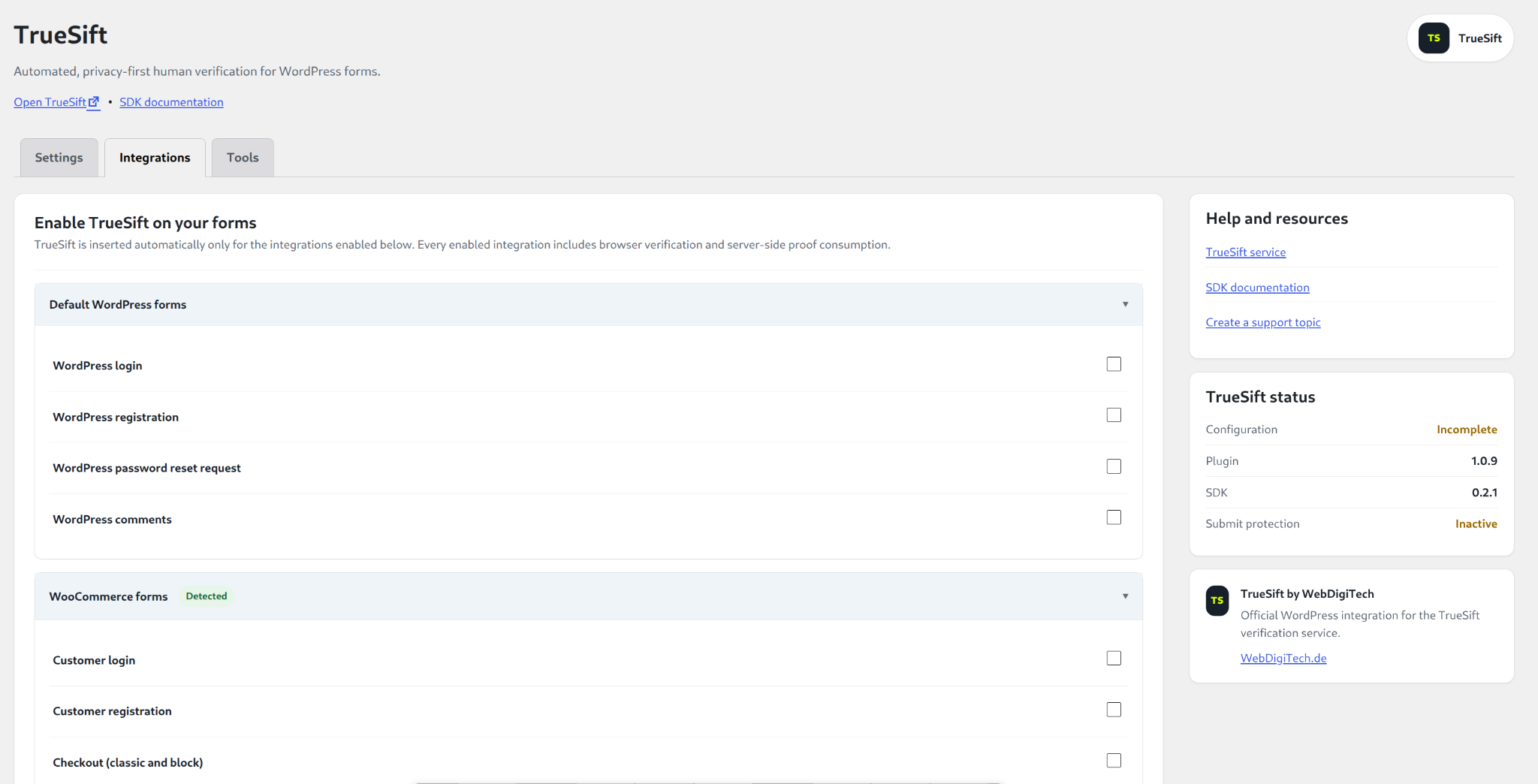Tick the WordPress registration checkbox
The image size is (1538, 784).
[x=1114, y=415]
